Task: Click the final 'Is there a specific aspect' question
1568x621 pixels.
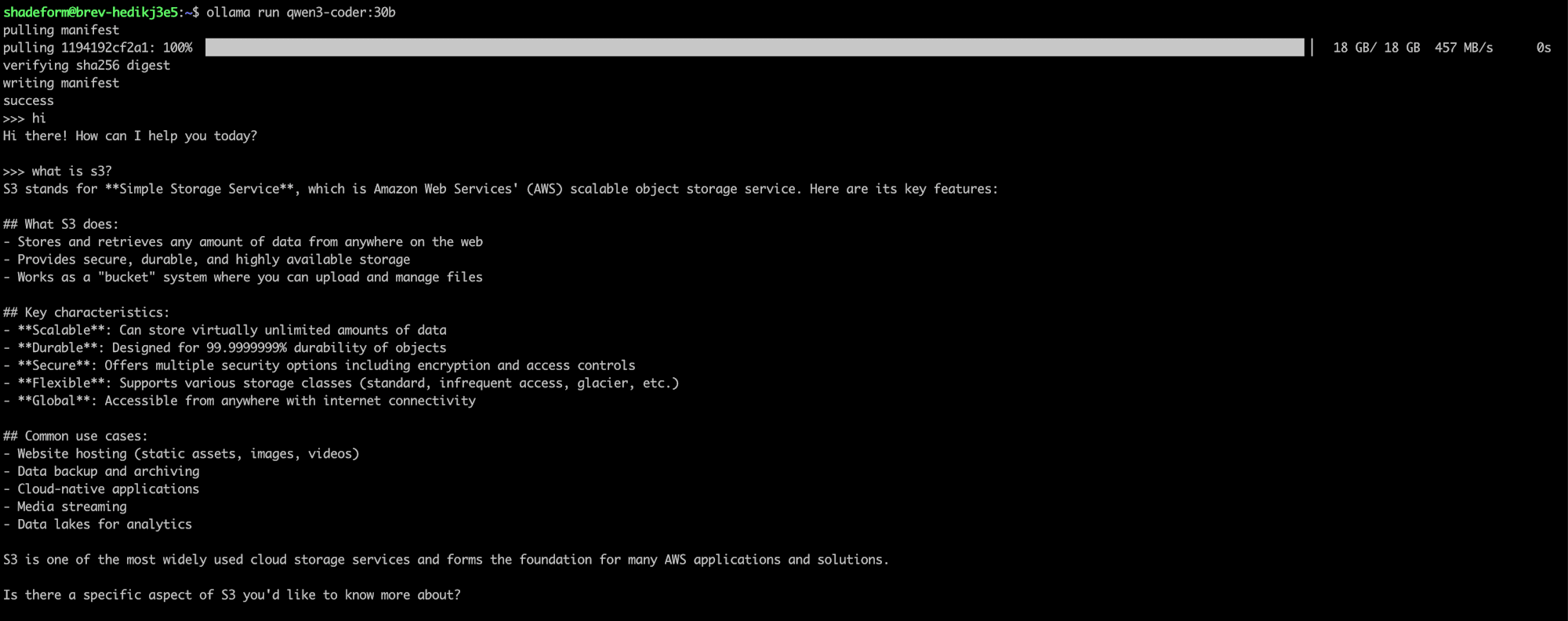Action: click(x=232, y=595)
